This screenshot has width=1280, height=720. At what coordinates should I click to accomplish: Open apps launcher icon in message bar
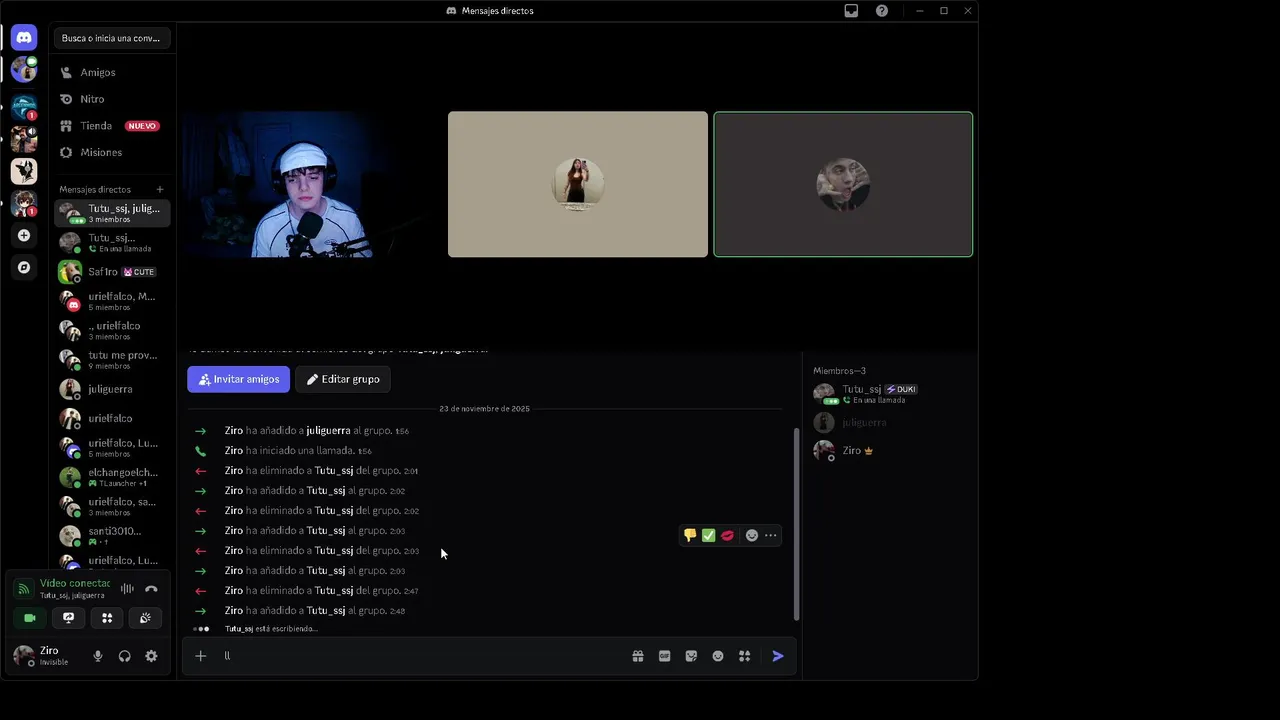click(744, 656)
